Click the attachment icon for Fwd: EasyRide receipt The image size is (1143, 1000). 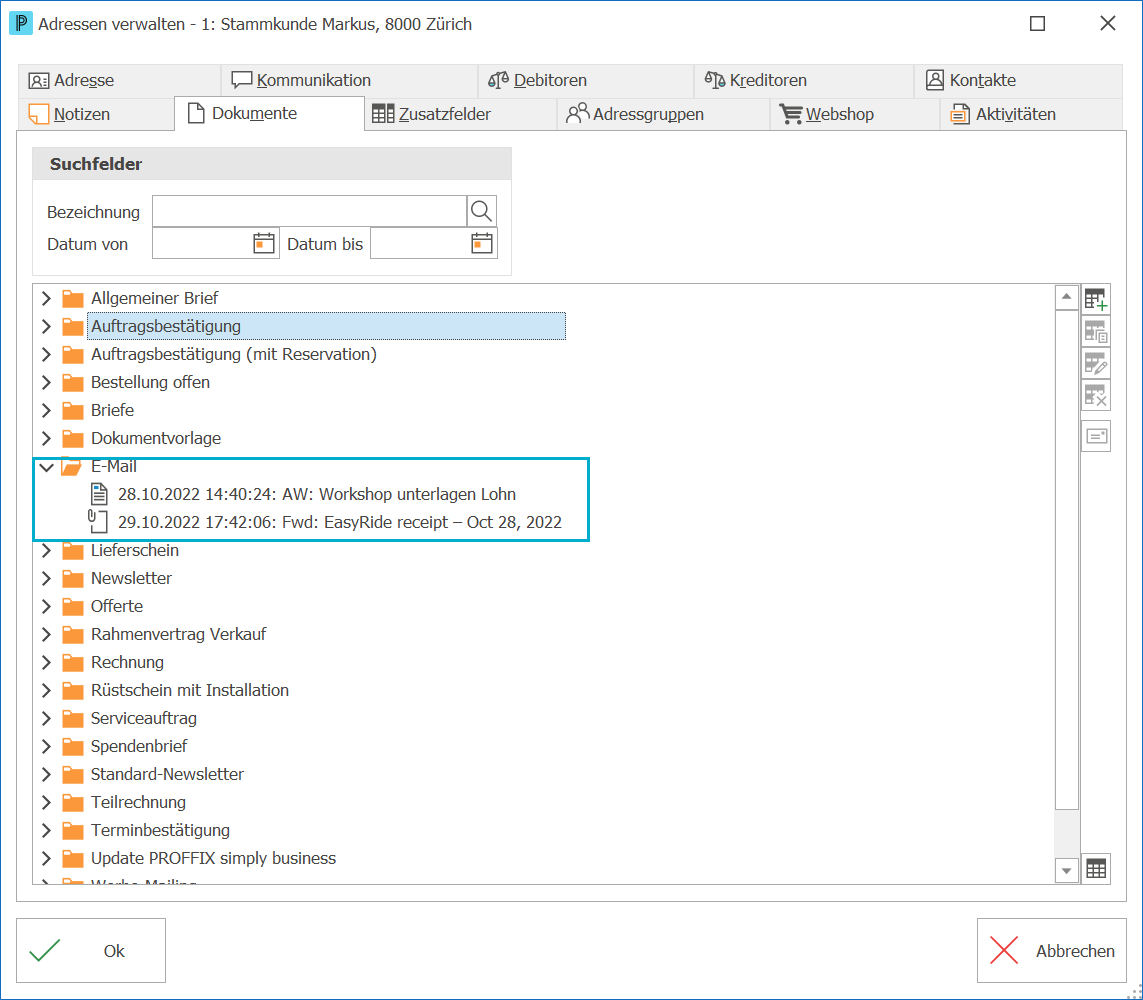(x=98, y=522)
